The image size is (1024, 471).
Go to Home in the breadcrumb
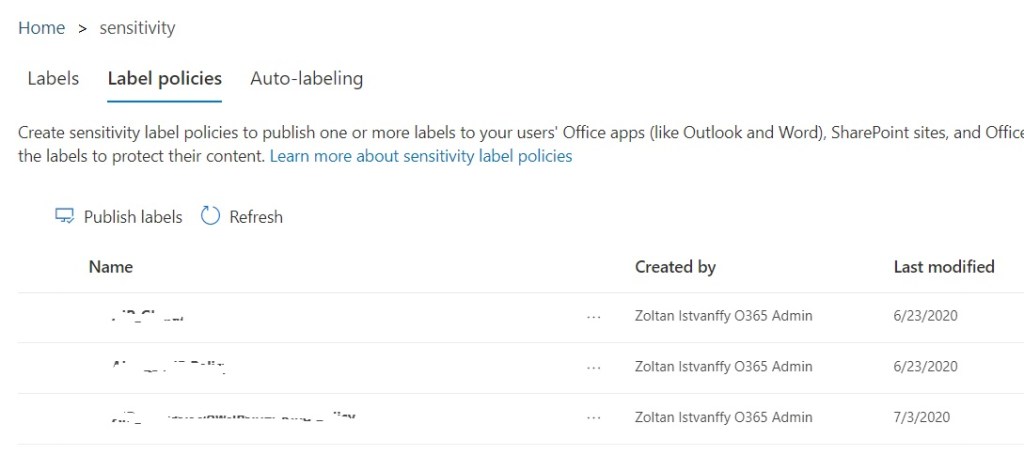pos(41,28)
